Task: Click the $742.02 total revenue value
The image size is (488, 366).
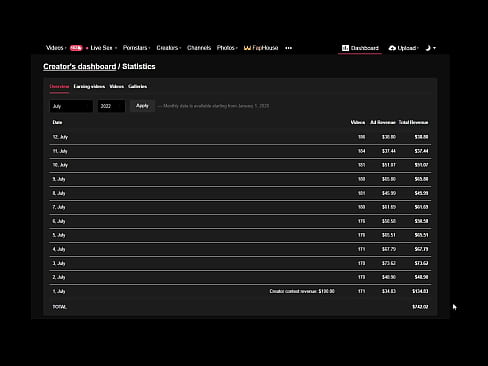Action: coord(420,307)
